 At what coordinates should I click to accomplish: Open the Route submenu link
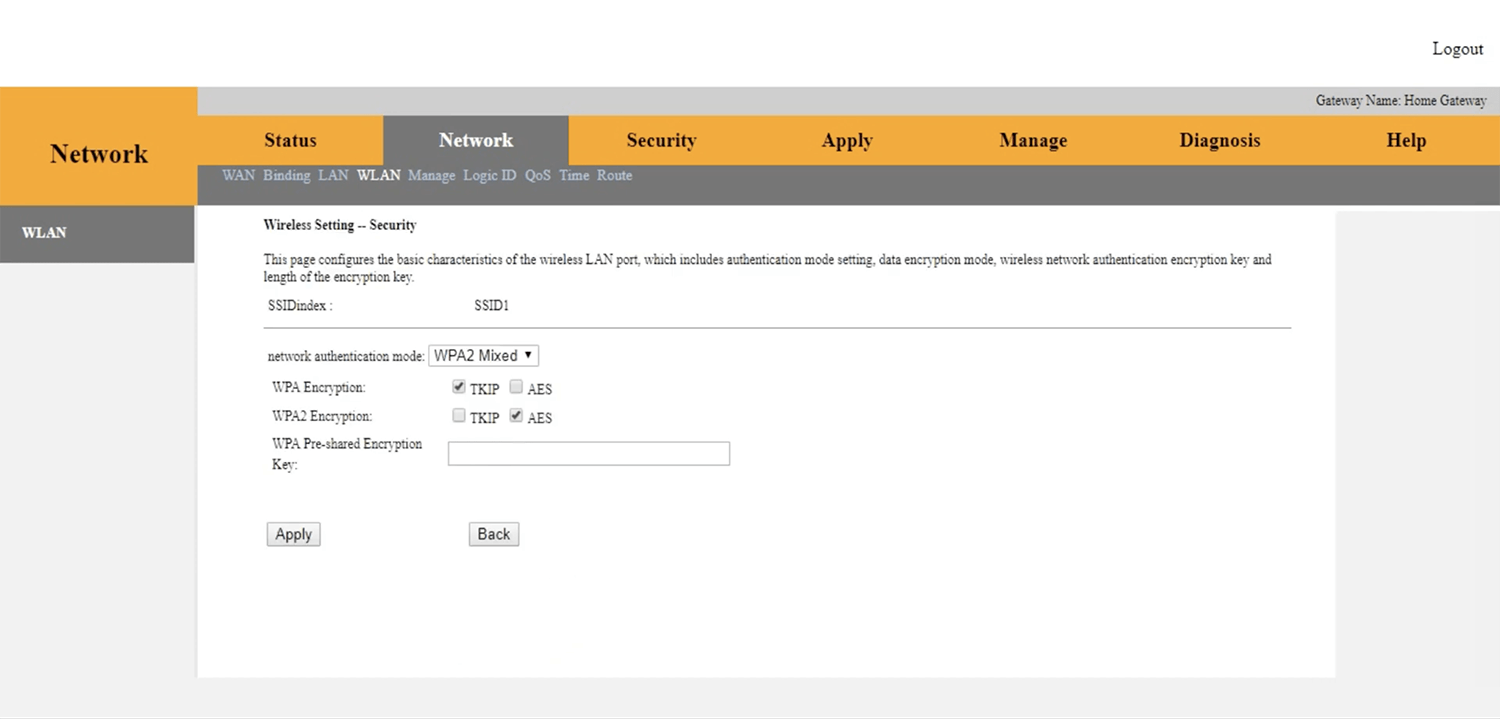coord(614,176)
